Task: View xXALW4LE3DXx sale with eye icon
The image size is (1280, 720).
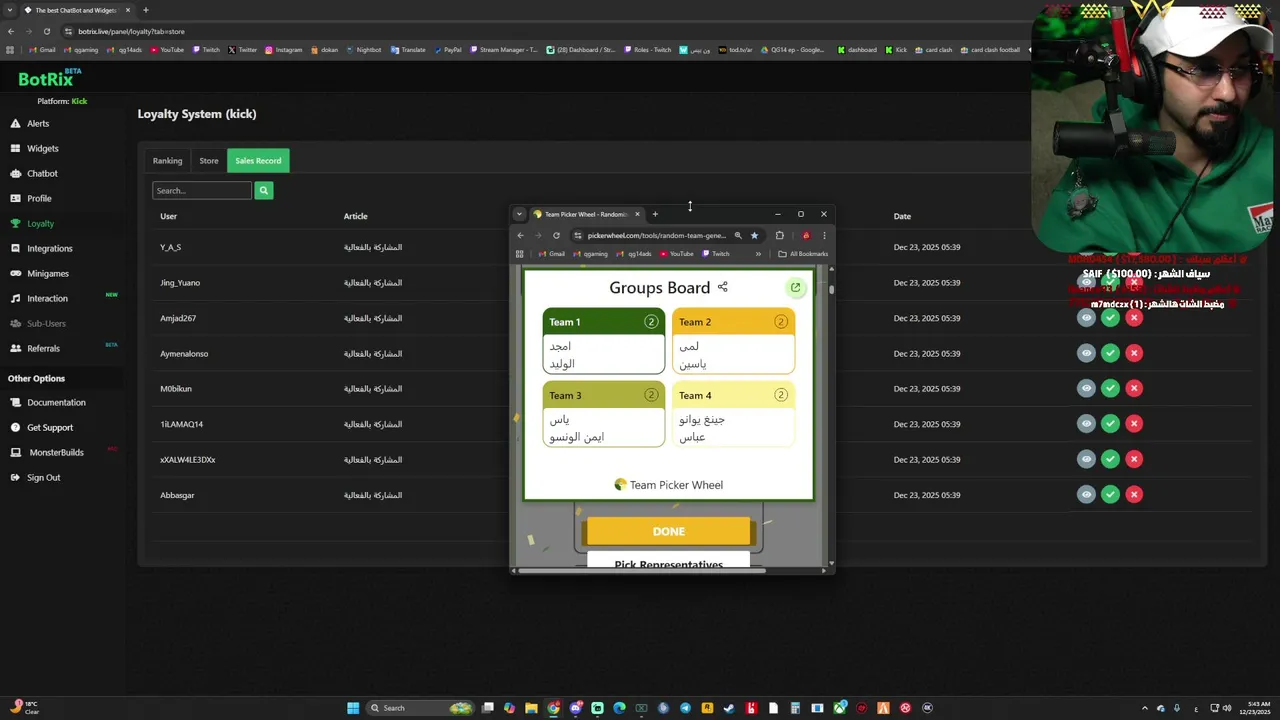Action: (1086, 459)
